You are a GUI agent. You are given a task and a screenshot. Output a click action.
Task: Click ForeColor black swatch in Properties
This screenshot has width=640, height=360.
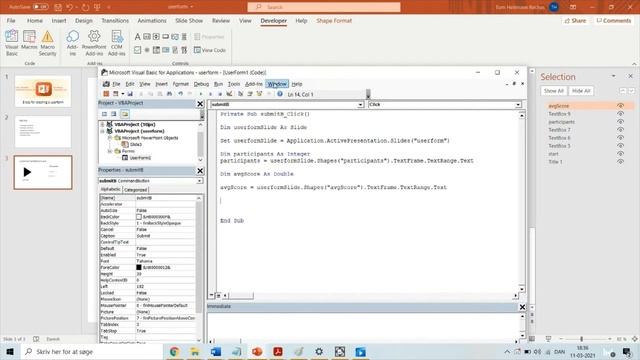[x=139, y=267]
